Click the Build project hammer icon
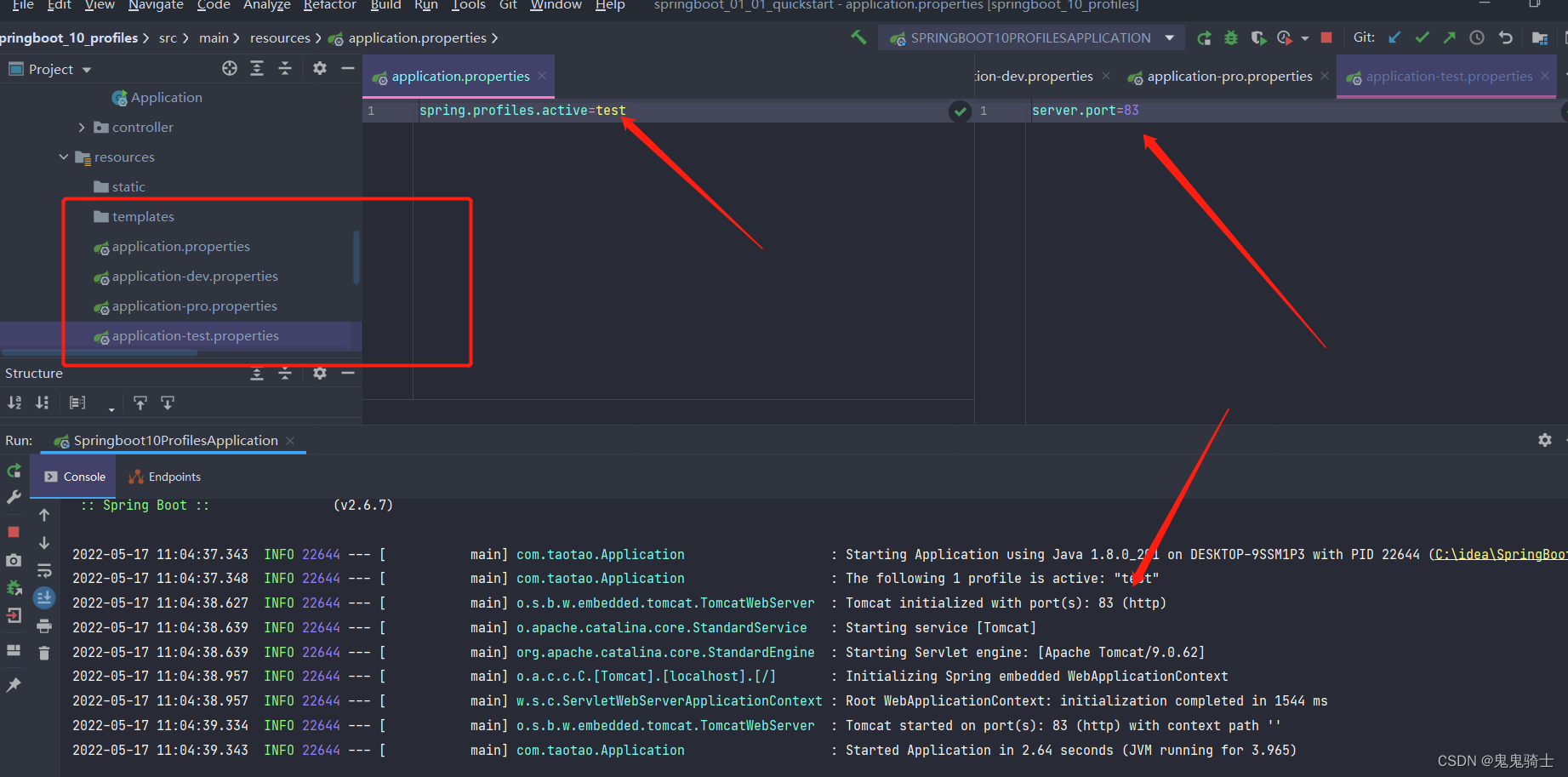Image resolution: width=1568 pixels, height=777 pixels. coord(858,37)
